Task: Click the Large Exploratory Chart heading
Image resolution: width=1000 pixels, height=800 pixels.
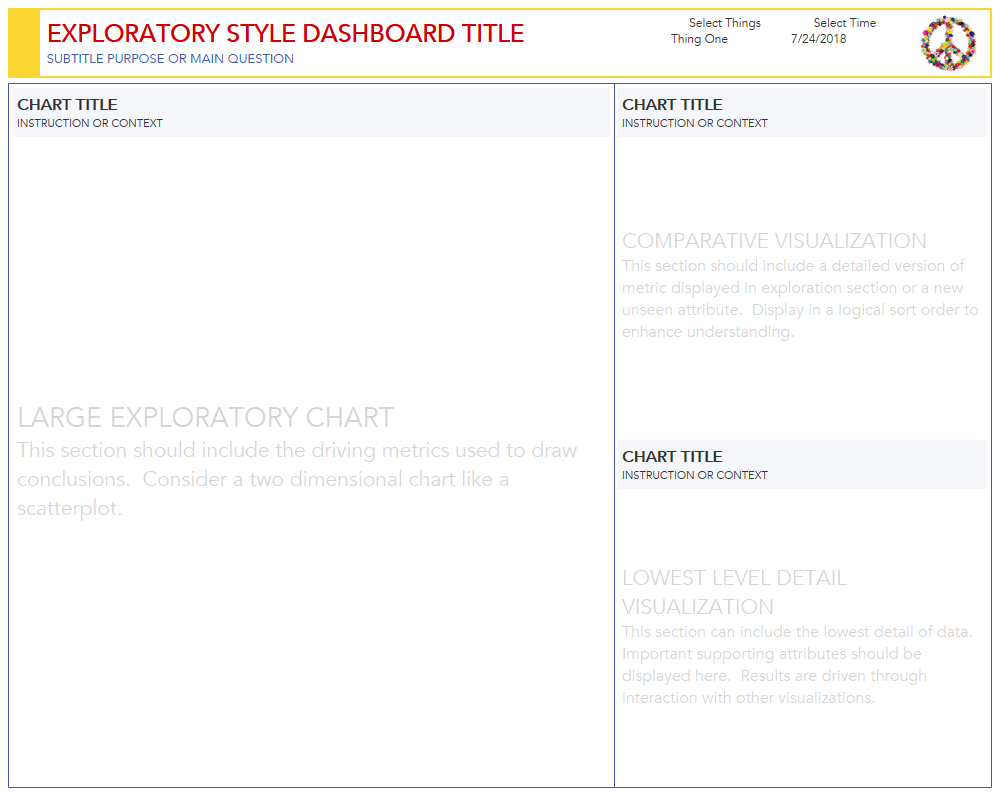Action: (x=206, y=417)
